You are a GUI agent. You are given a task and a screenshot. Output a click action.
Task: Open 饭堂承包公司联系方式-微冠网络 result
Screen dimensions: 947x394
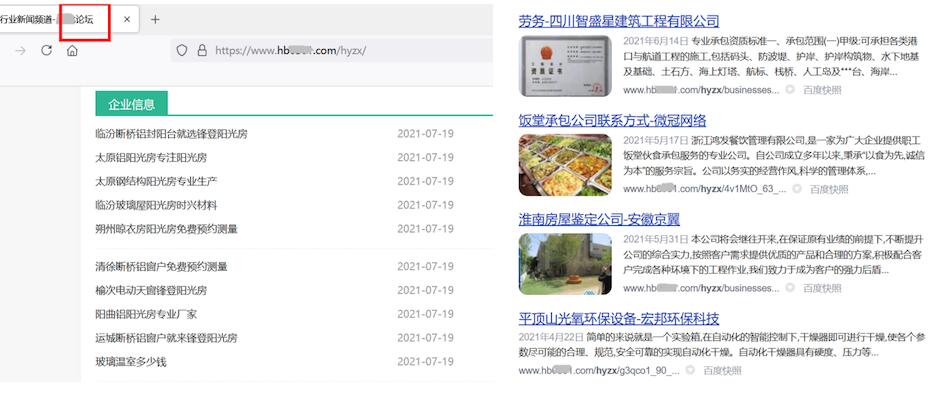pos(612,120)
